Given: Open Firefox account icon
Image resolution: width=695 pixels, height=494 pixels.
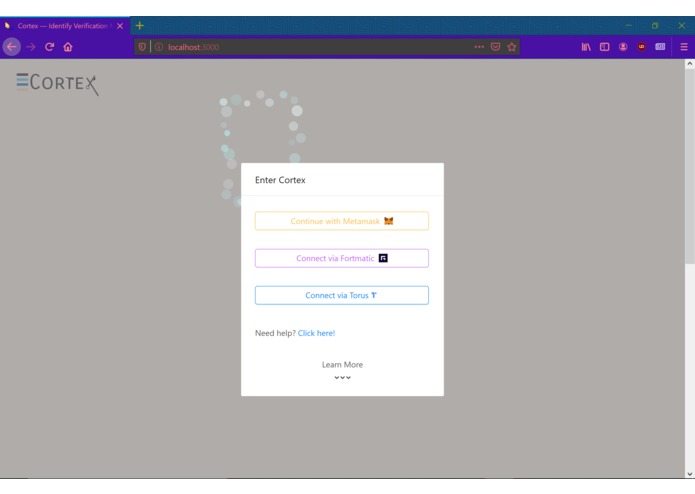Looking at the screenshot, I should [x=623, y=47].
